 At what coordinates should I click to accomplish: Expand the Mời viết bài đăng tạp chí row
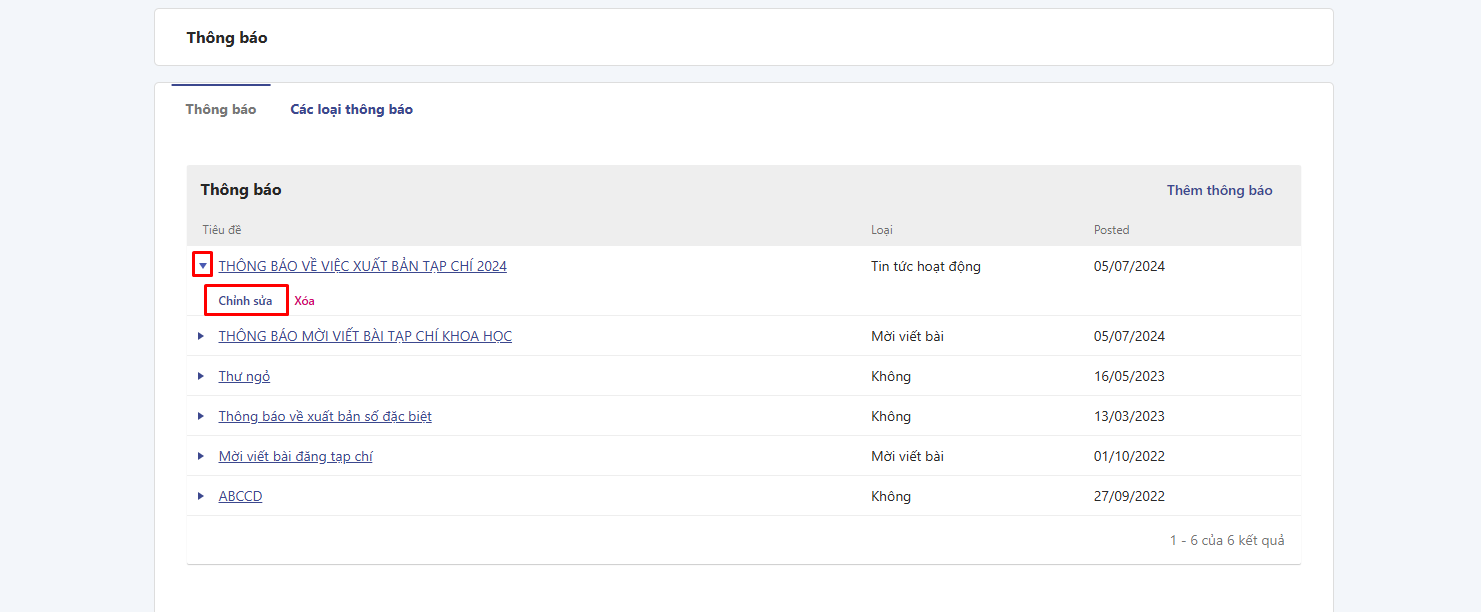point(201,456)
